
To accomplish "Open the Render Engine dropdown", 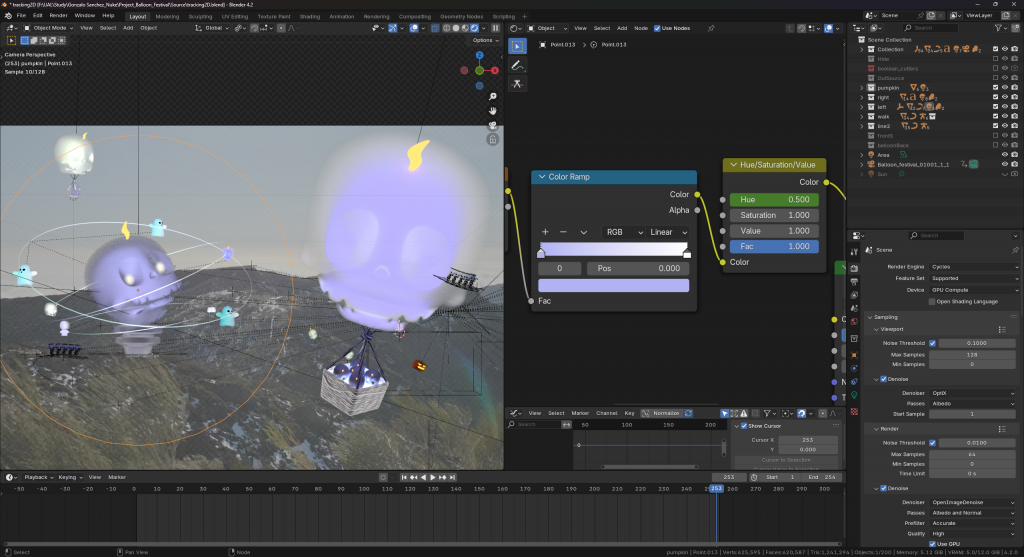I will pos(974,267).
